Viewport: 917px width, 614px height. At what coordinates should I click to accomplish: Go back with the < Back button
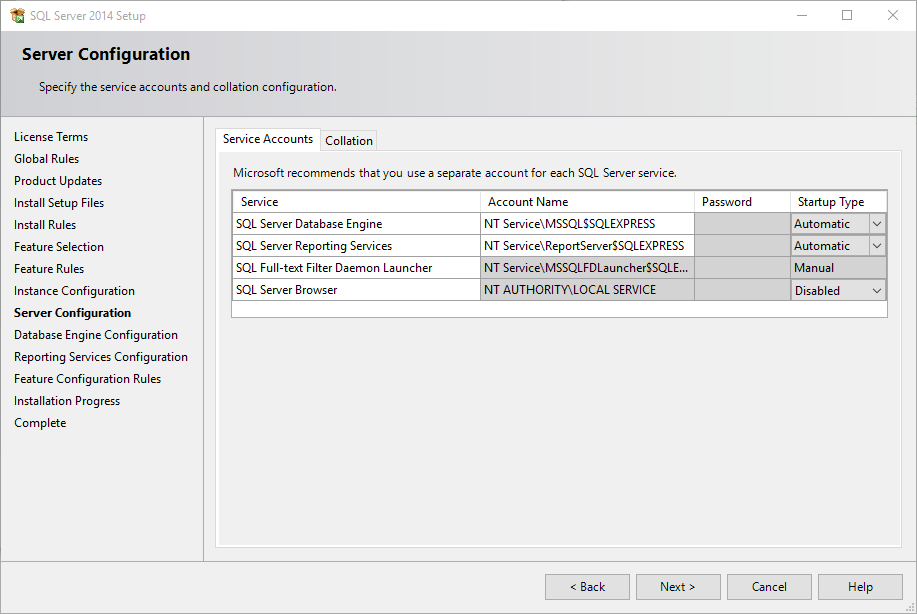tap(587, 587)
